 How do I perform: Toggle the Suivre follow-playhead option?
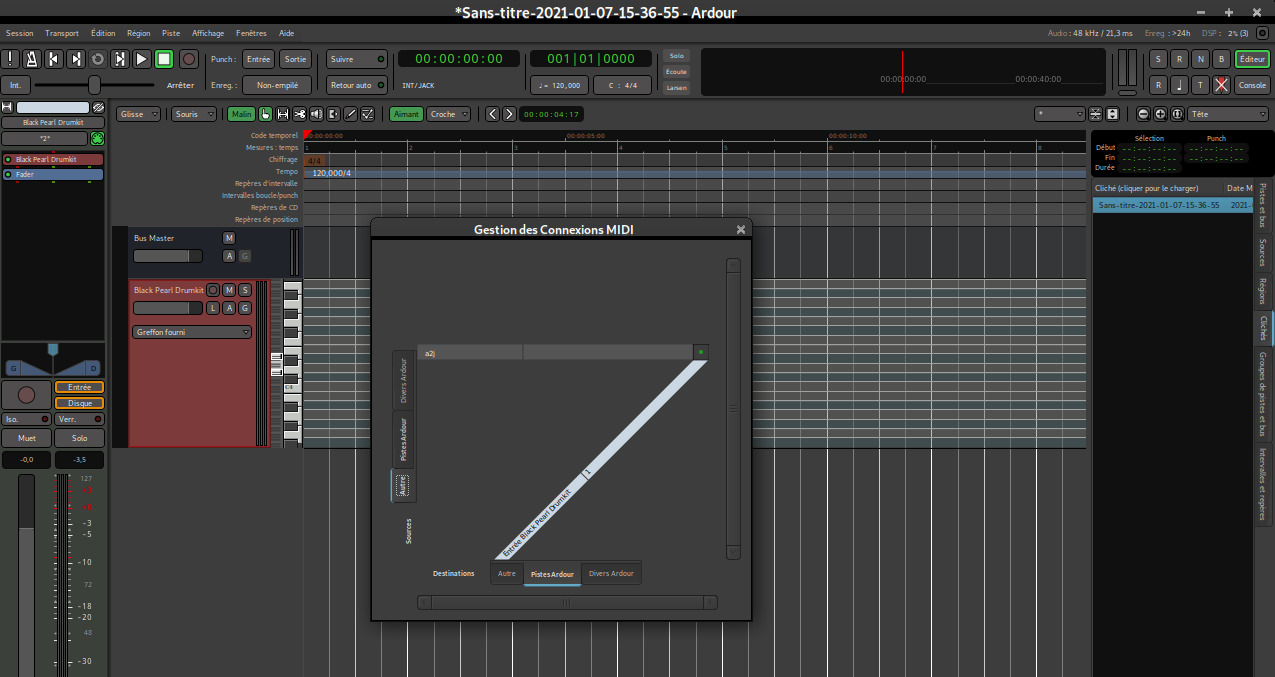[x=357, y=59]
